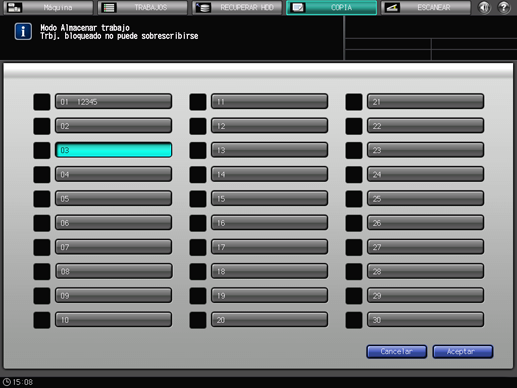
Task: Select the COPIA tab
Action: point(332,7)
